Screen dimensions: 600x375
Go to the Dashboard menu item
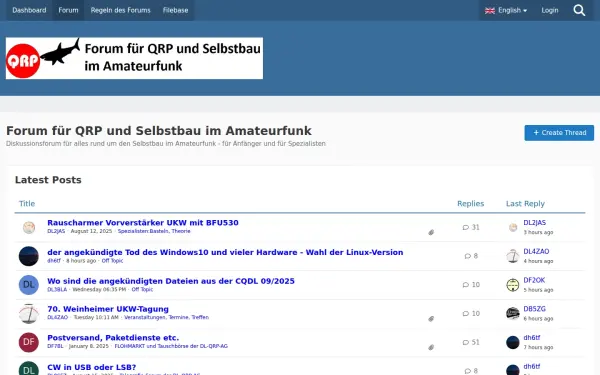pos(29,10)
